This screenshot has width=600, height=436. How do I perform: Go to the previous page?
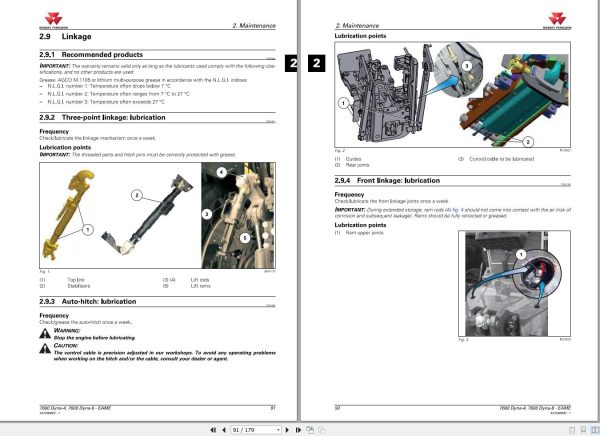pos(224,430)
